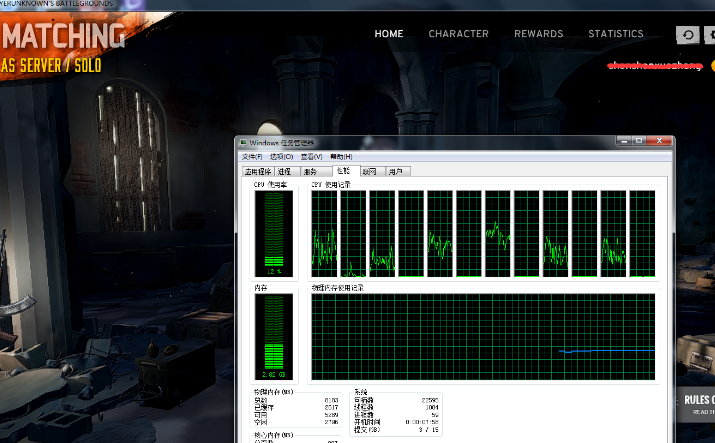Go to the HOME menu

click(x=389, y=34)
